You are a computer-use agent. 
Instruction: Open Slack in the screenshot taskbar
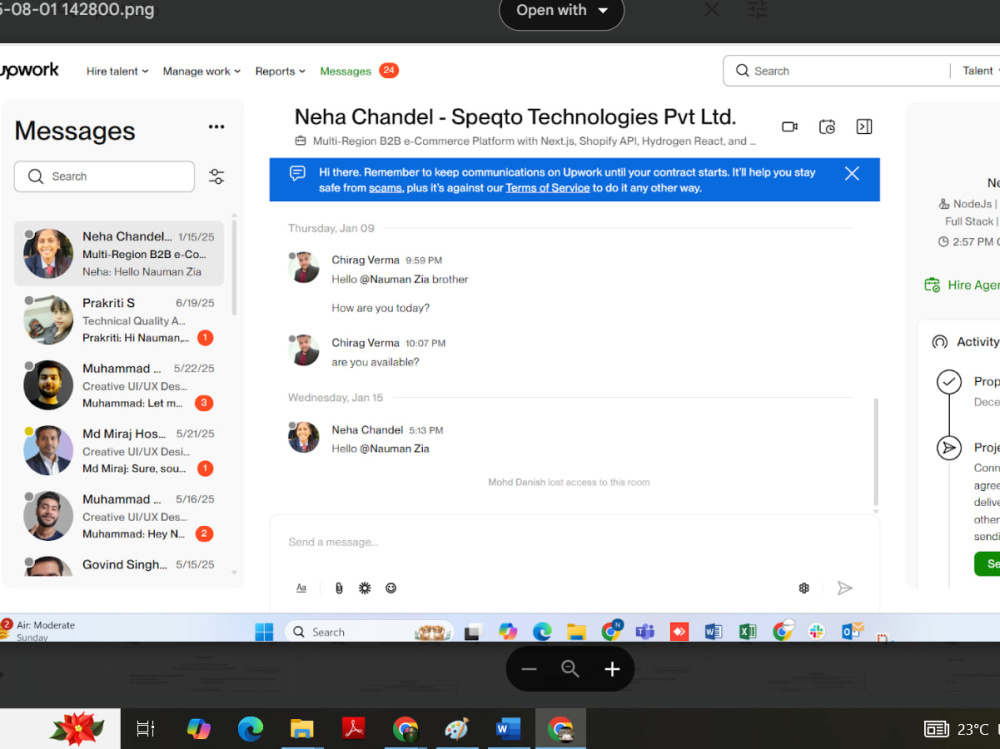coord(816,632)
